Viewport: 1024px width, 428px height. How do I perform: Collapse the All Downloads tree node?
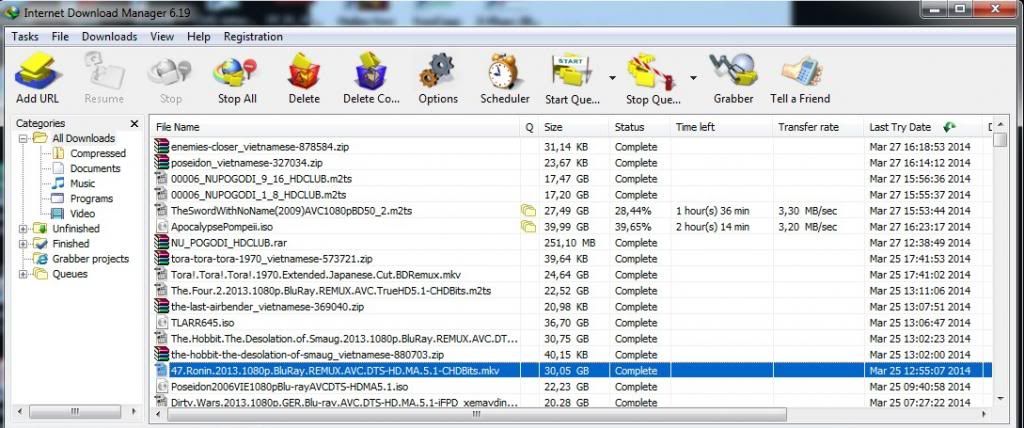pos(23,139)
